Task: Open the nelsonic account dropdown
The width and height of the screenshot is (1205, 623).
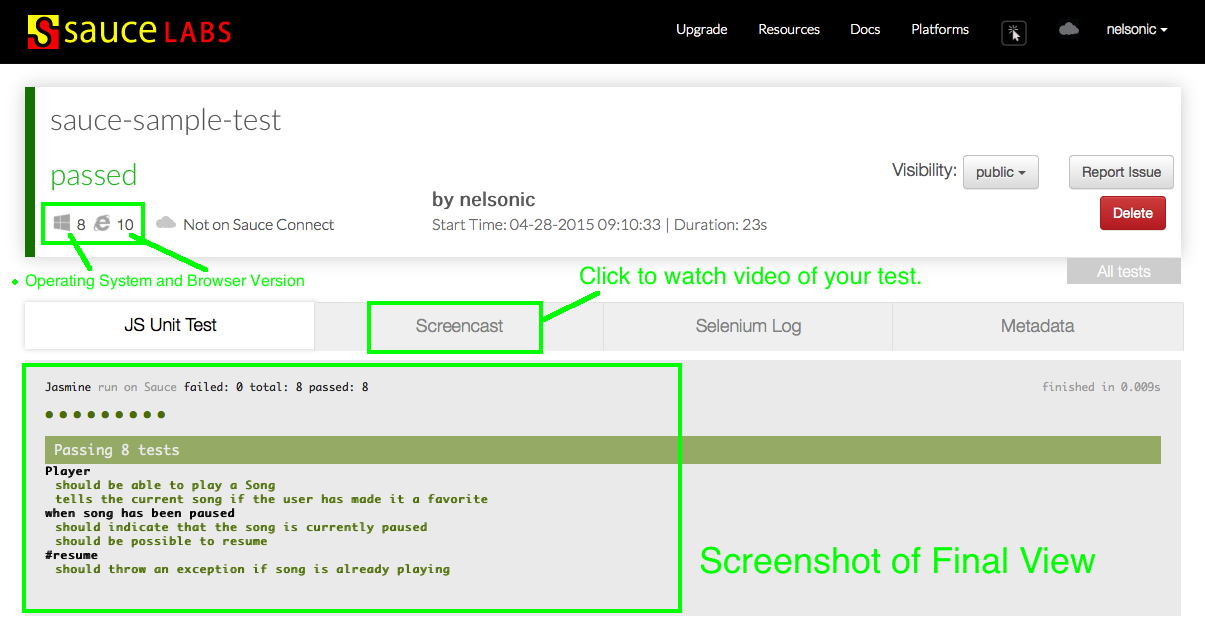Action: pyautogui.click(x=1137, y=30)
